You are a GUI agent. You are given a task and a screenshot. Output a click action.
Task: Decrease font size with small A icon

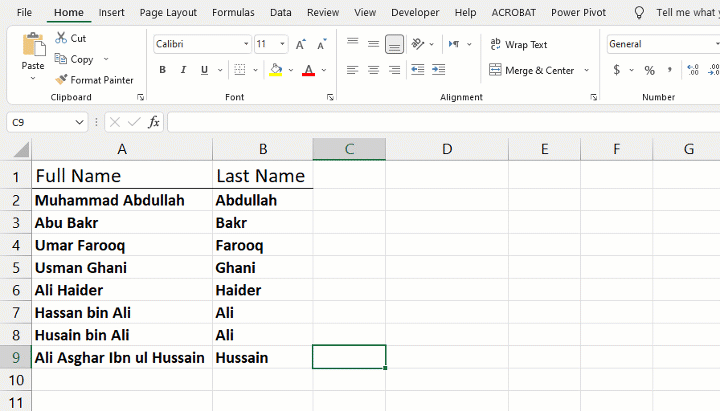tap(322, 44)
